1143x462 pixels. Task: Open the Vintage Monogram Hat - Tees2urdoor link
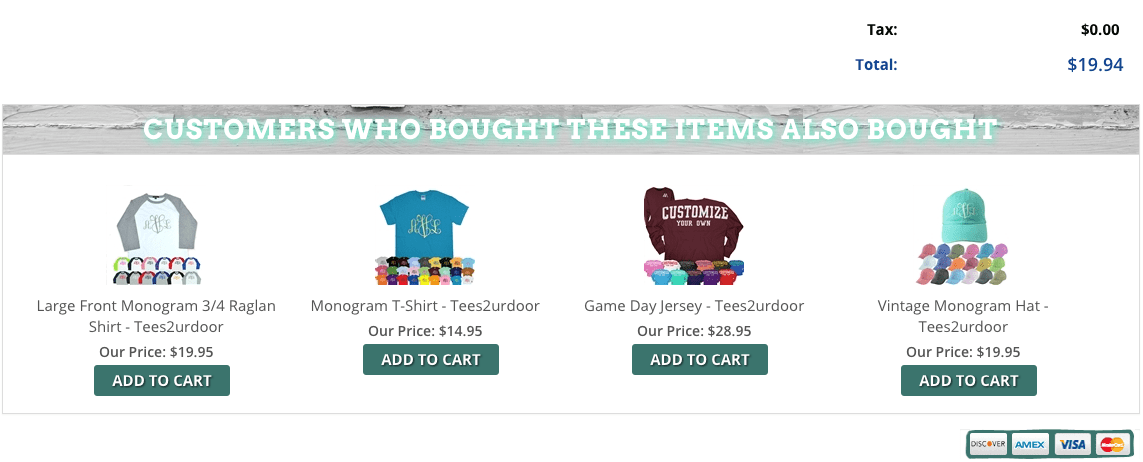point(963,316)
